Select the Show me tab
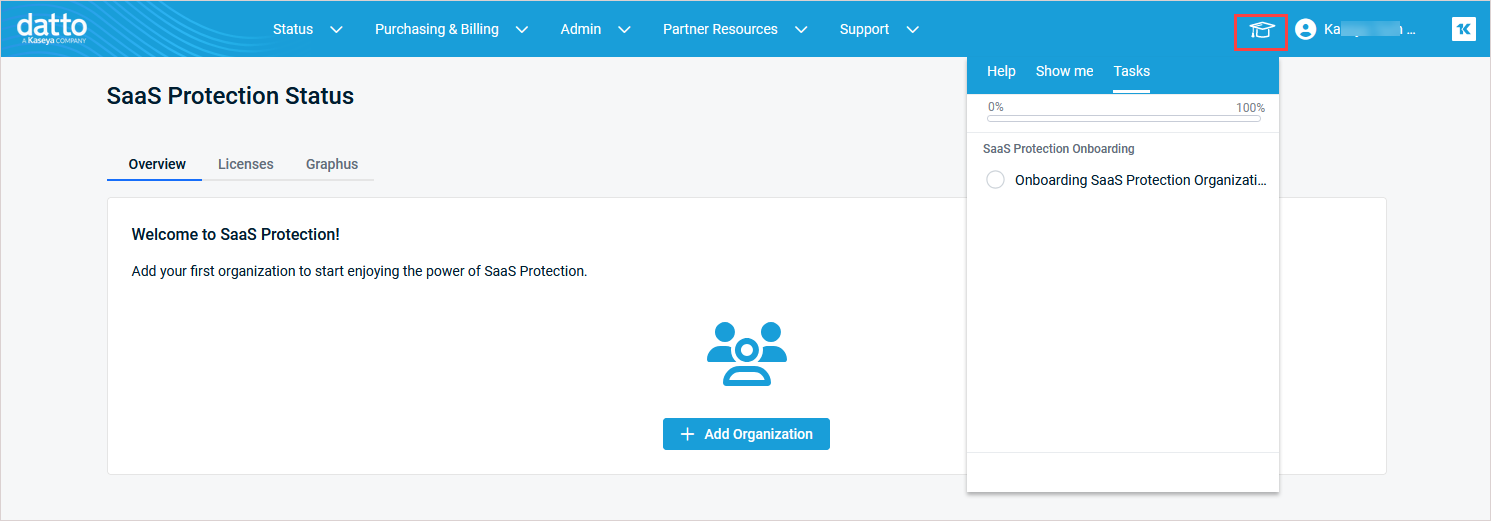The height and width of the screenshot is (521, 1491). point(1064,71)
